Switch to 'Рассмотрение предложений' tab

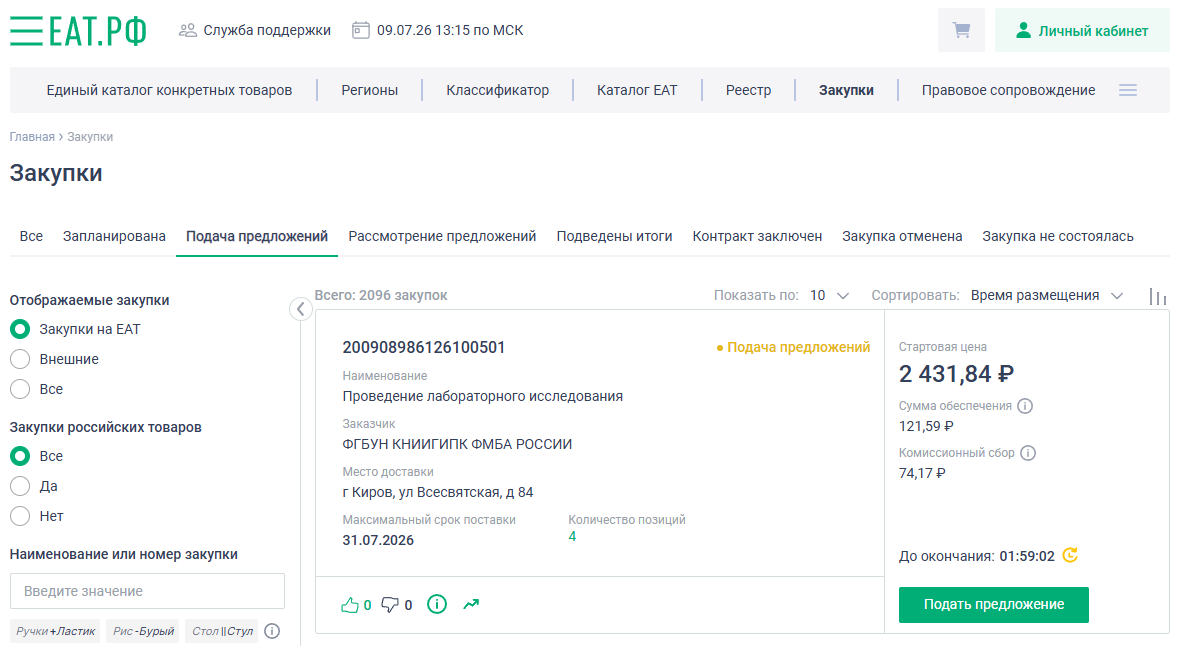coord(442,236)
